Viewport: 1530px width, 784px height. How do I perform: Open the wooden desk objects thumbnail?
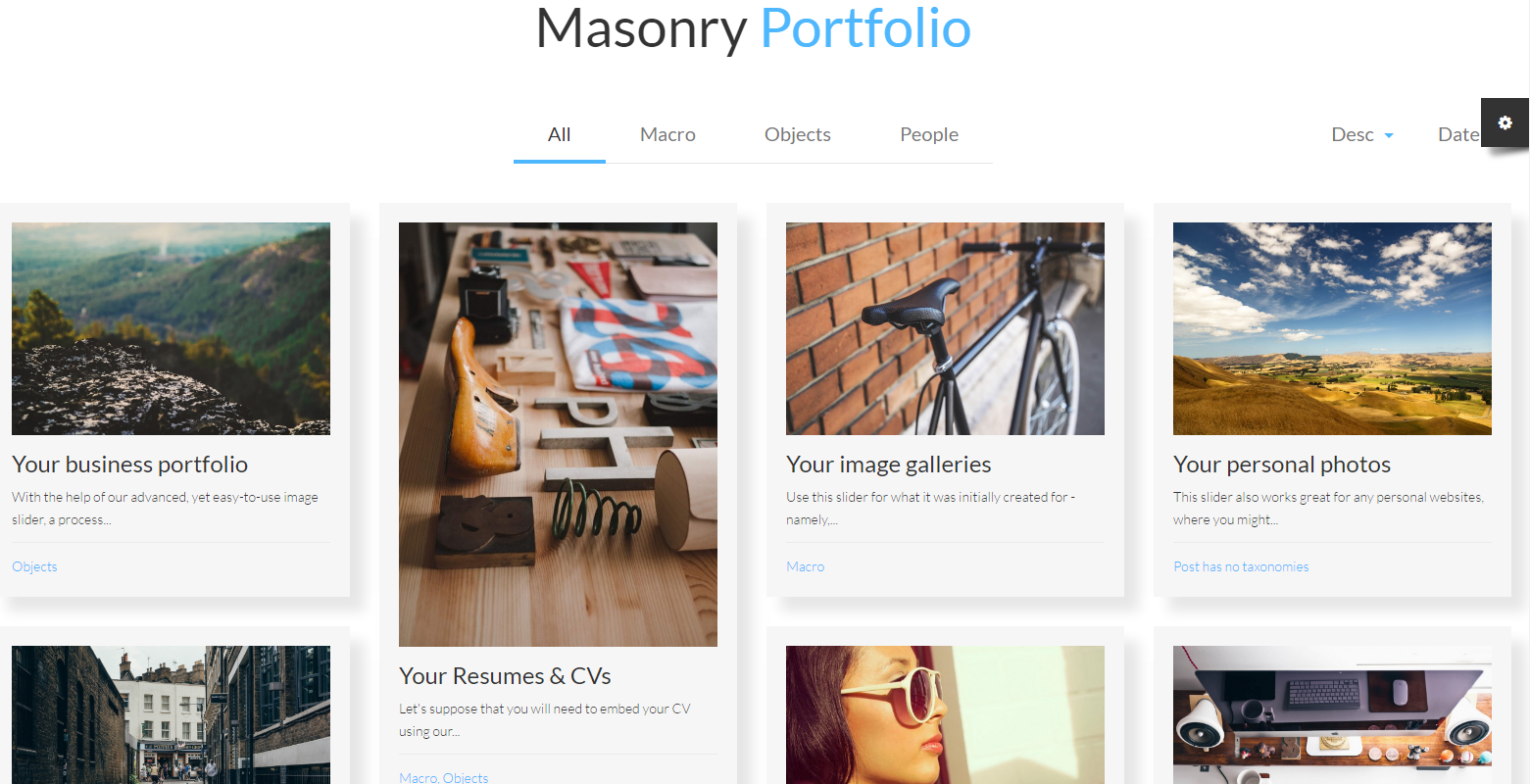pos(558,434)
